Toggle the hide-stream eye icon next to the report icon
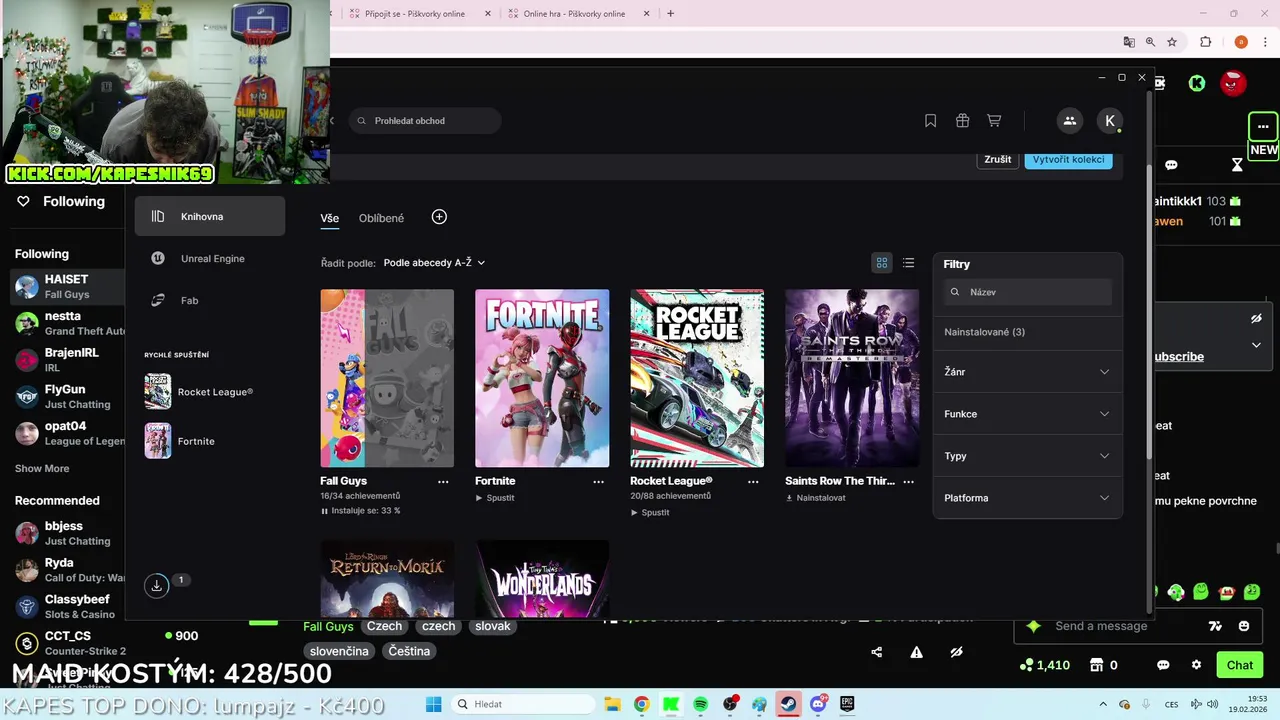 coord(956,652)
